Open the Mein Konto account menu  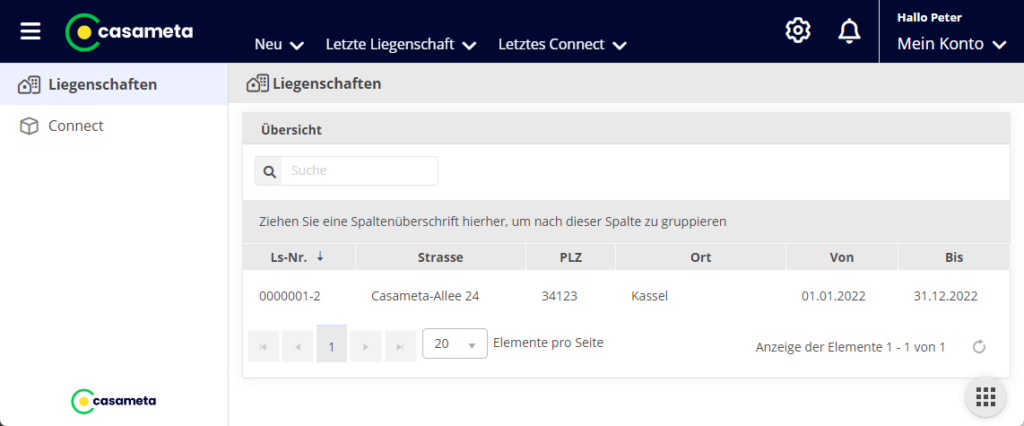click(x=952, y=44)
